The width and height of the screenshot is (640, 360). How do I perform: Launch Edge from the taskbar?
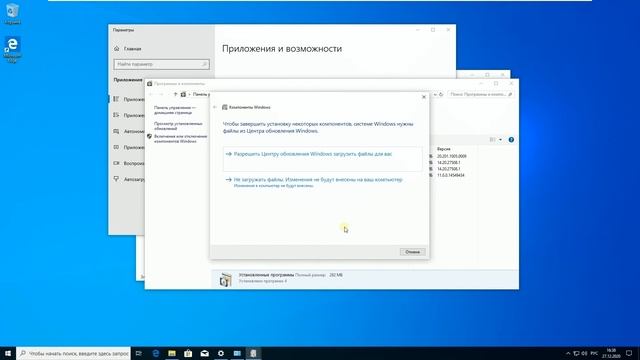pyautogui.click(x=156, y=353)
